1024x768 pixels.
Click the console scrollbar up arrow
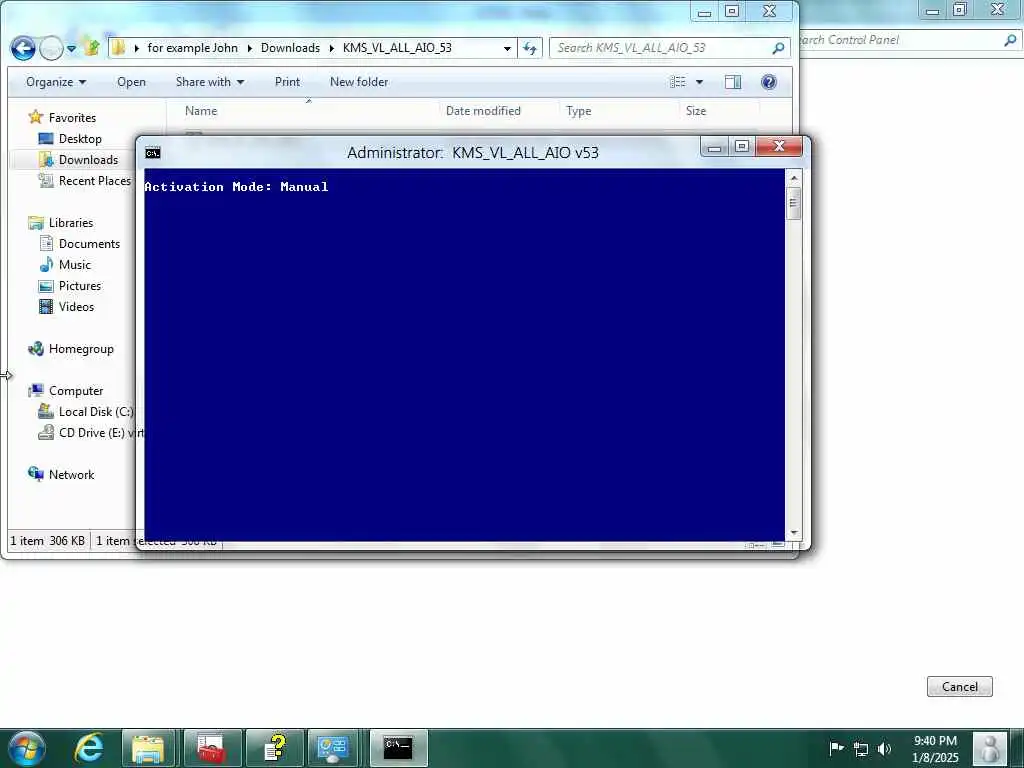point(794,178)
